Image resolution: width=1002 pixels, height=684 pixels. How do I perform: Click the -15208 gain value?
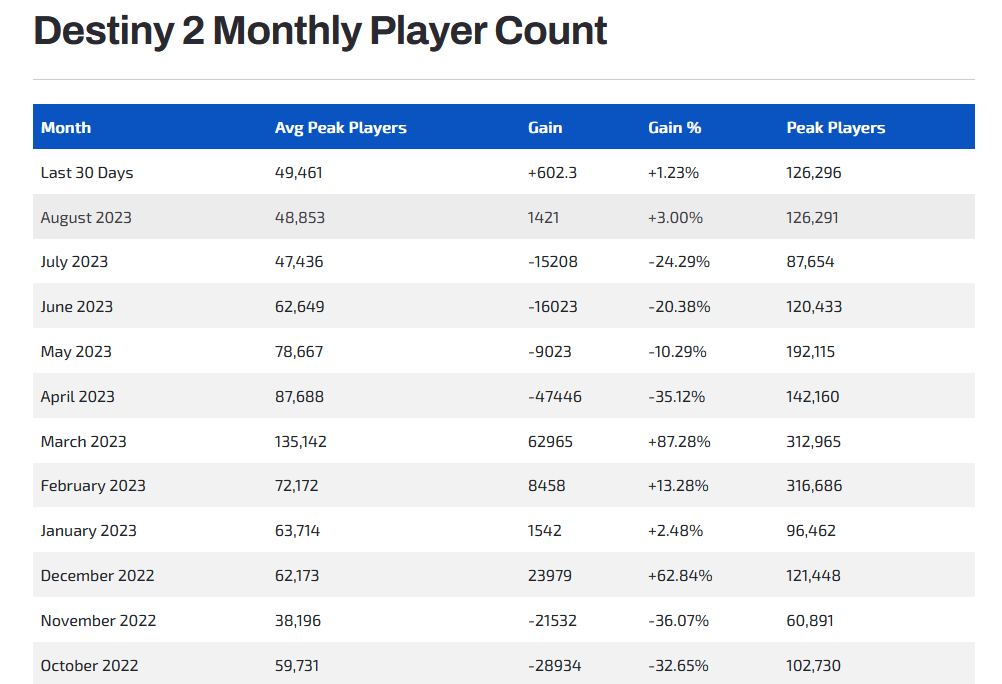point(553,261)
